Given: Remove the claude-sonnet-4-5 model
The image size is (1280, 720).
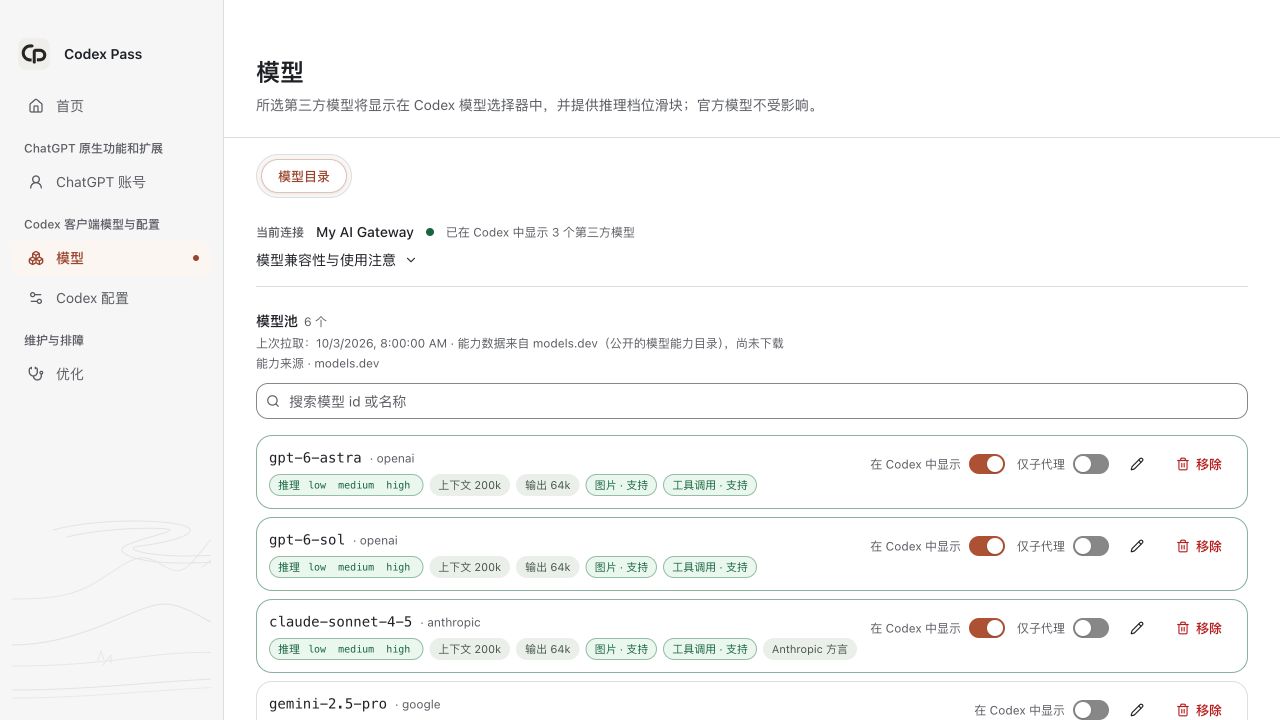Looking at the screenshot, I should [x=1199, y=628].
